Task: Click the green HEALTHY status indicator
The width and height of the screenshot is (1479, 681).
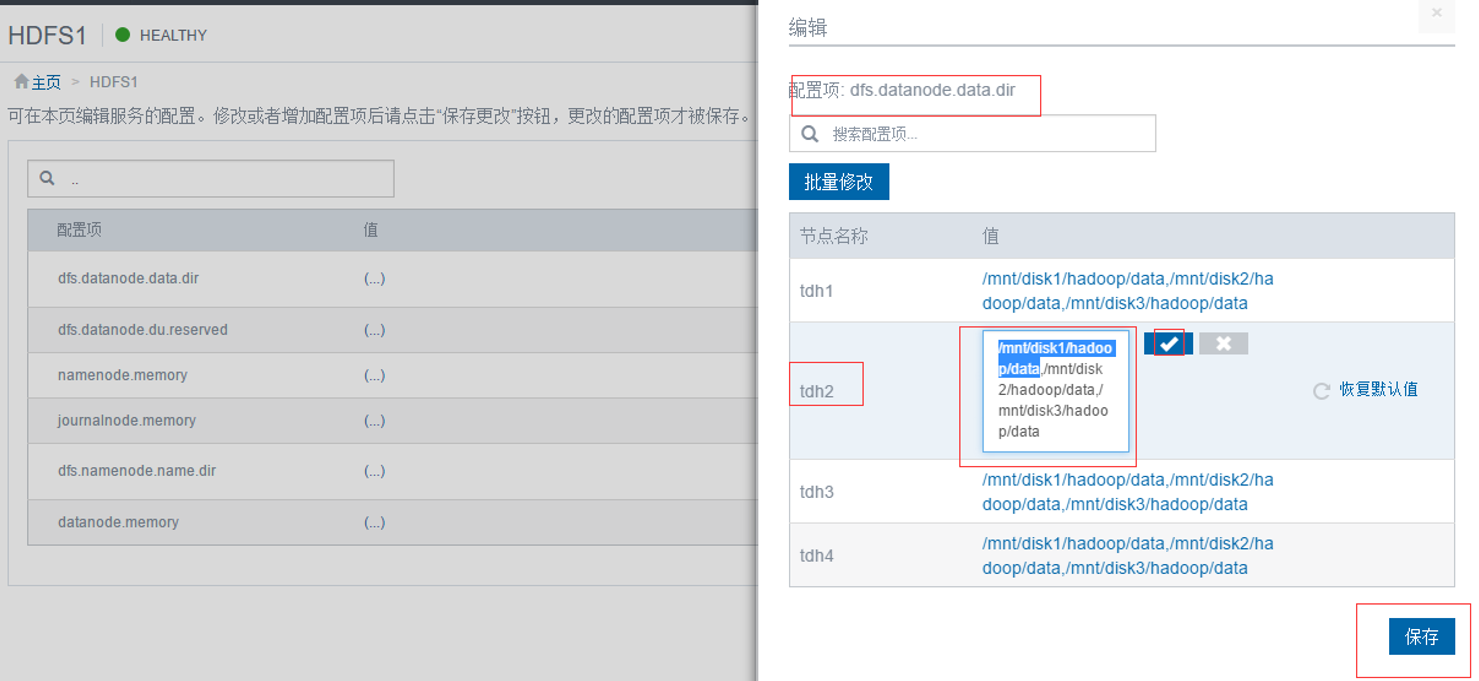Action: (x=123, y=35)
